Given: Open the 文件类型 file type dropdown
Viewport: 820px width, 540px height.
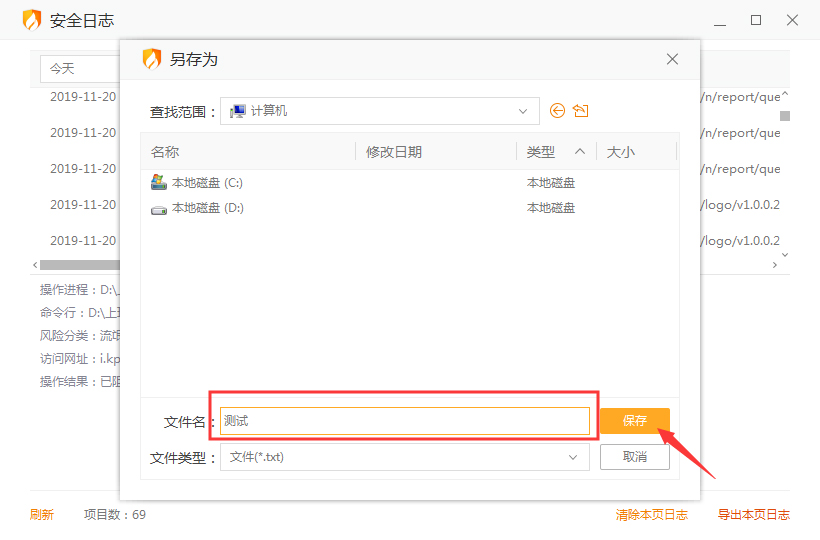Looking at the screenshot, I should [573, 457].
